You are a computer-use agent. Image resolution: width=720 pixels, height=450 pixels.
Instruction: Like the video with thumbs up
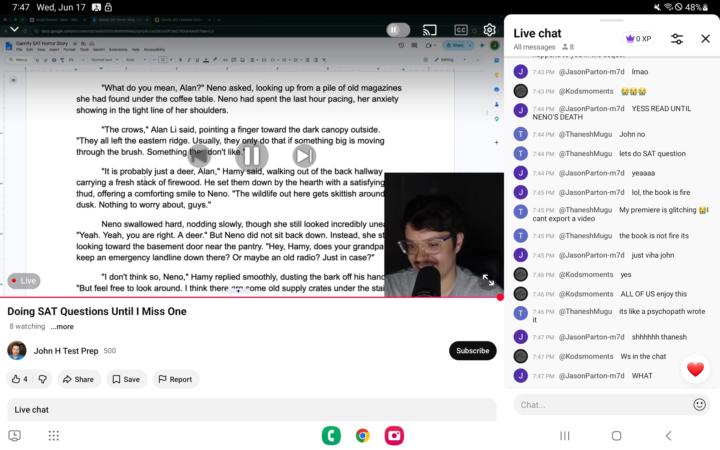[19, 379]
